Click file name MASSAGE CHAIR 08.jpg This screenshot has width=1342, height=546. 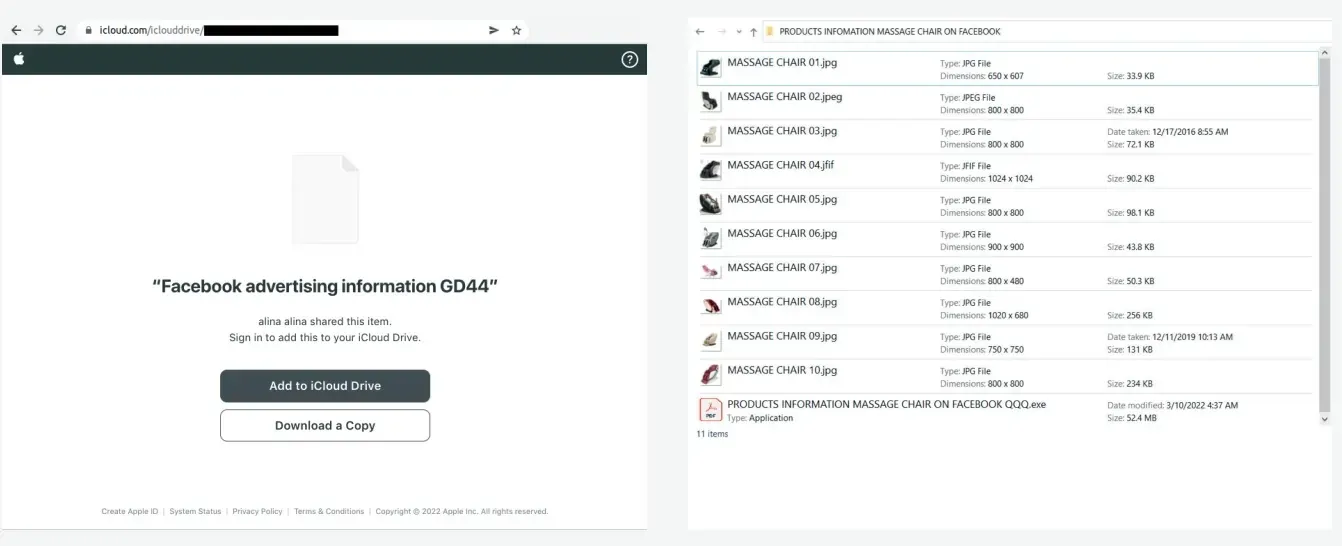[782, 301]
